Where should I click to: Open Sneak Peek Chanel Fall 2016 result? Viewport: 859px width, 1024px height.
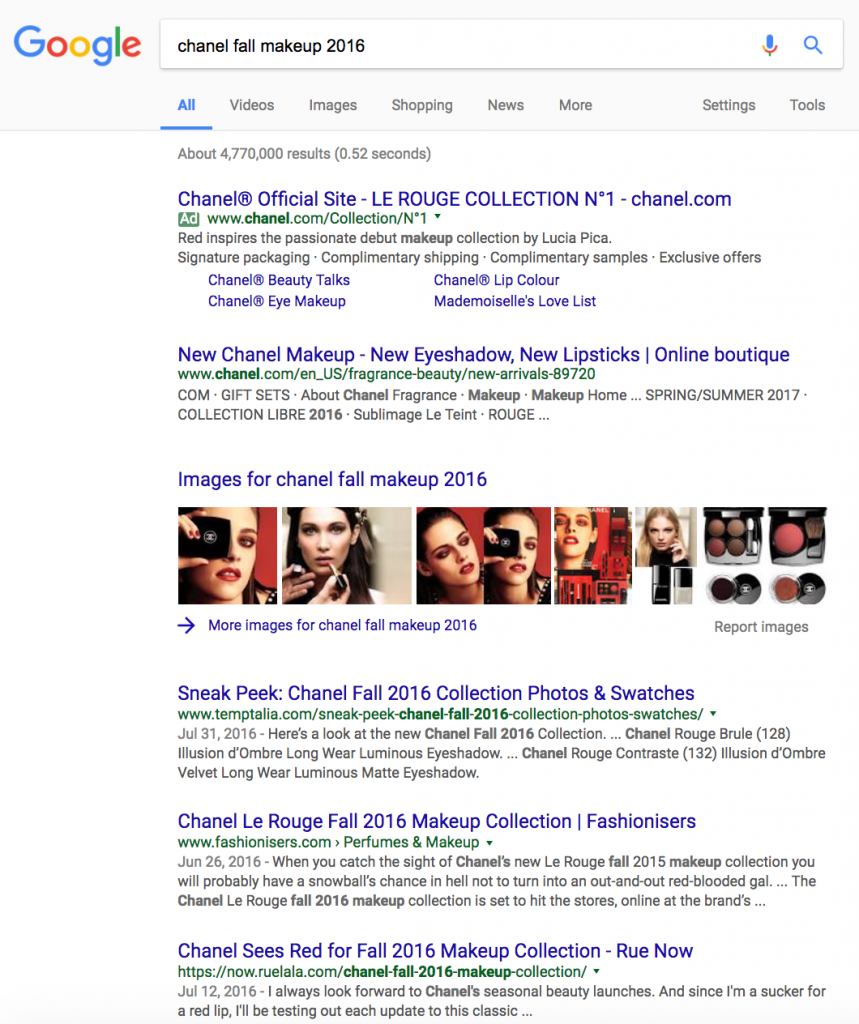click(436, 693)
